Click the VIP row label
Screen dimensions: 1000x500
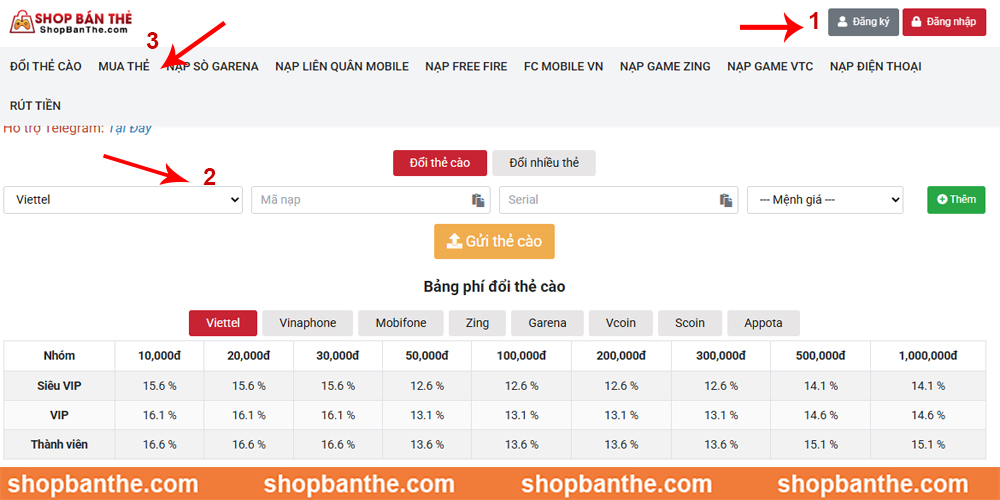[59, 415]
